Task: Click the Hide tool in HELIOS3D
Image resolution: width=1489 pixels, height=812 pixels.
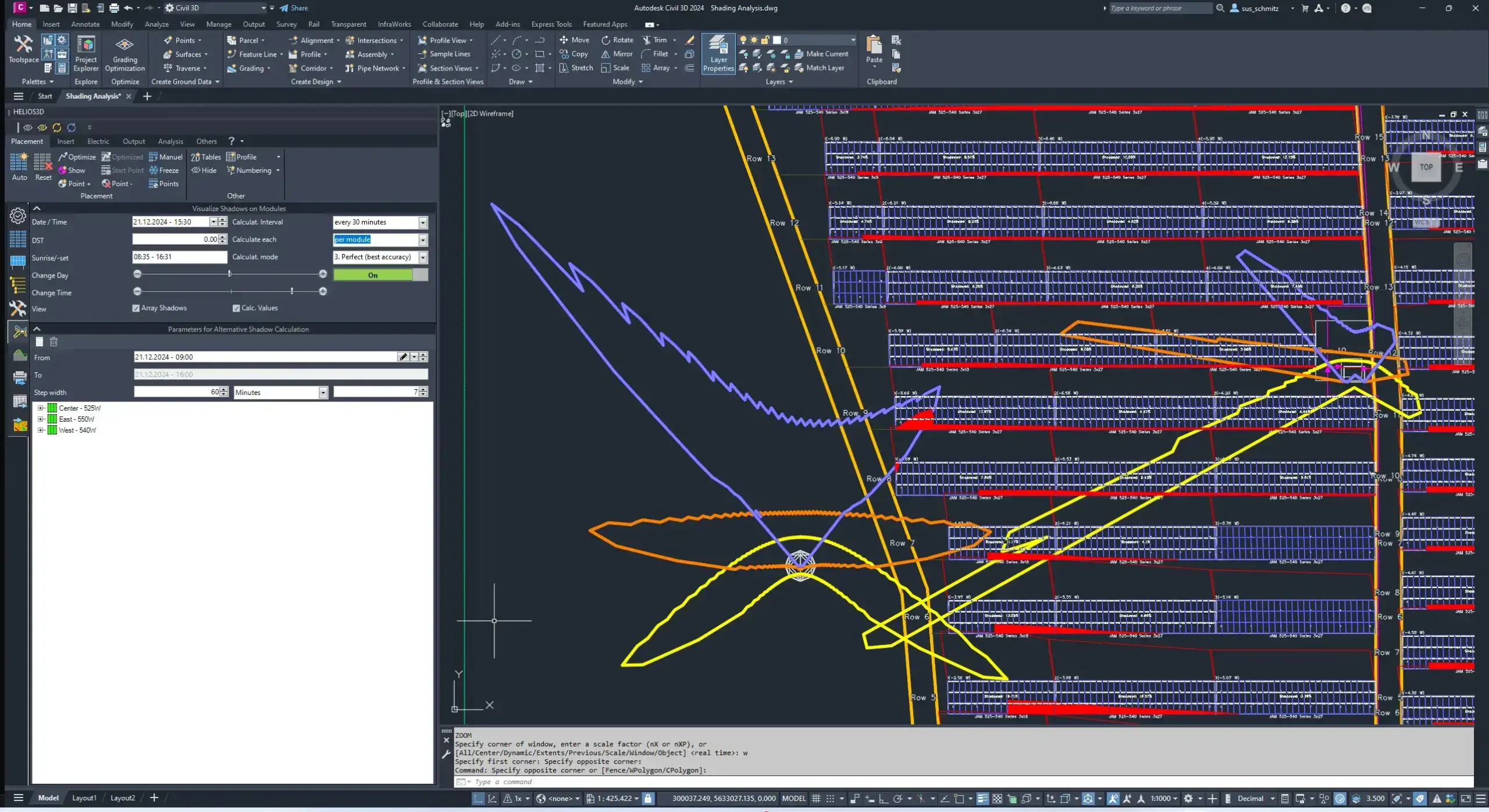Action: [204, 170]
